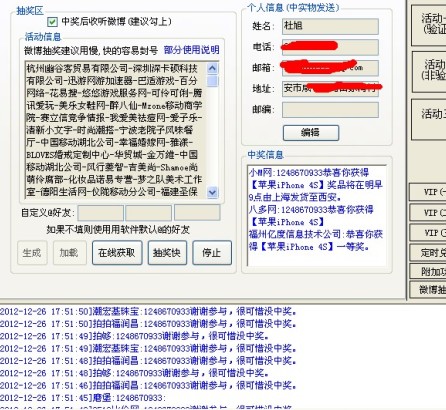
Task: Click the 生成 button
Action: [x=32, y=253]
